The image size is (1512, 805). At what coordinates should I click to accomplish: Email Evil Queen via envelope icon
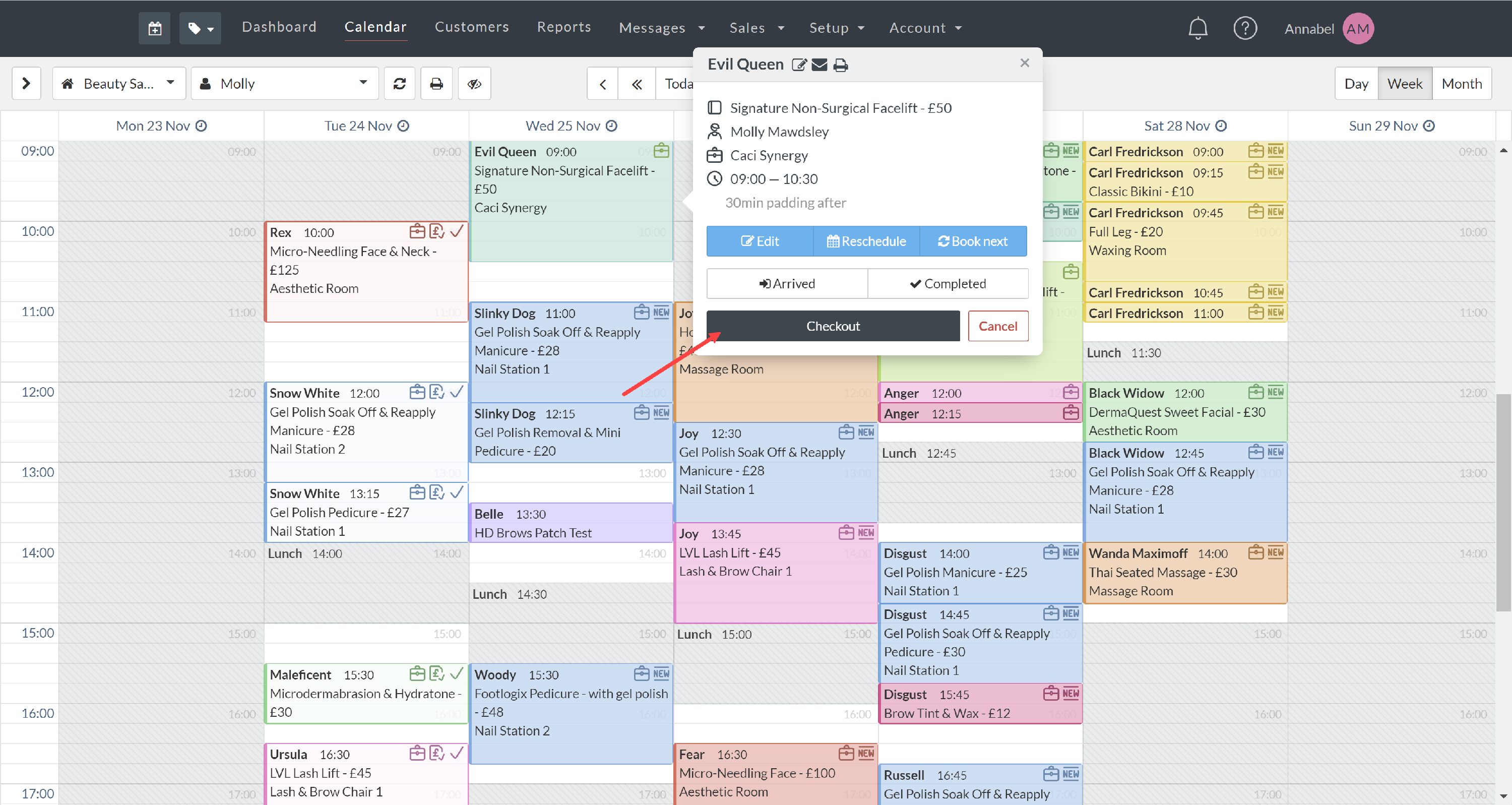click(x=820, y=65)
